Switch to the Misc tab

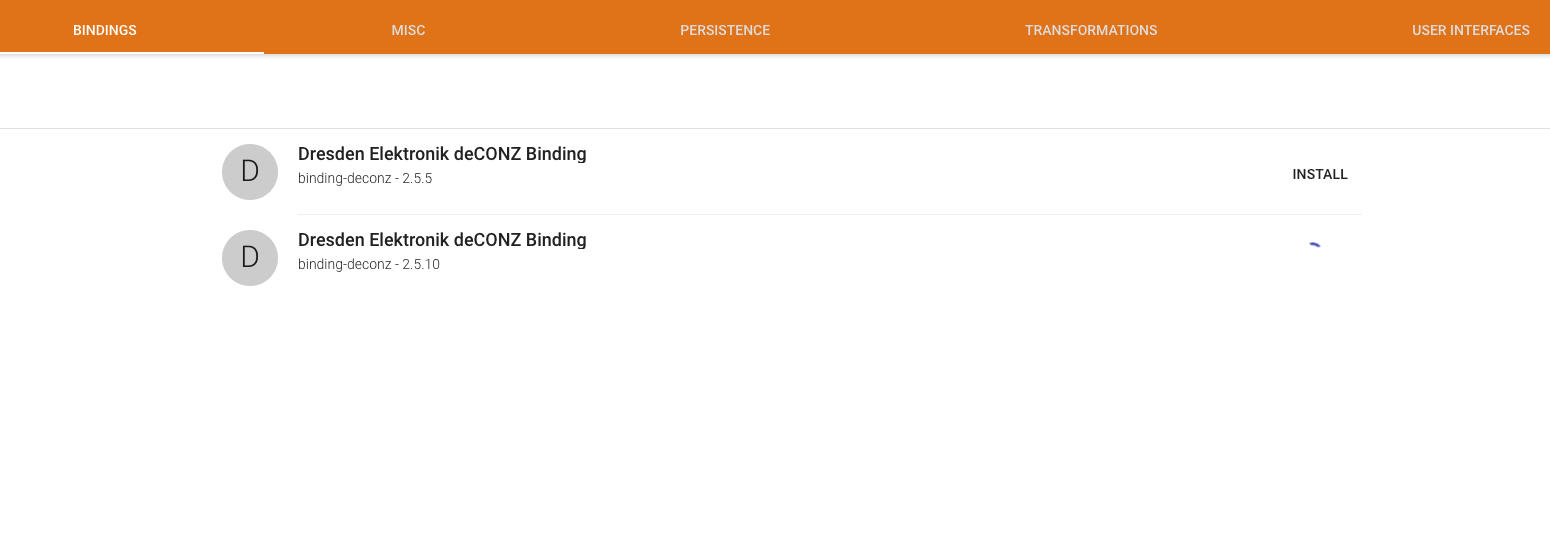408,30
